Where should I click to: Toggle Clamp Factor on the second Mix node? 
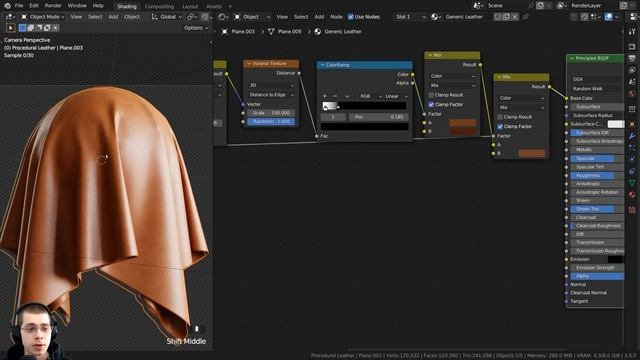click(500, 127)
